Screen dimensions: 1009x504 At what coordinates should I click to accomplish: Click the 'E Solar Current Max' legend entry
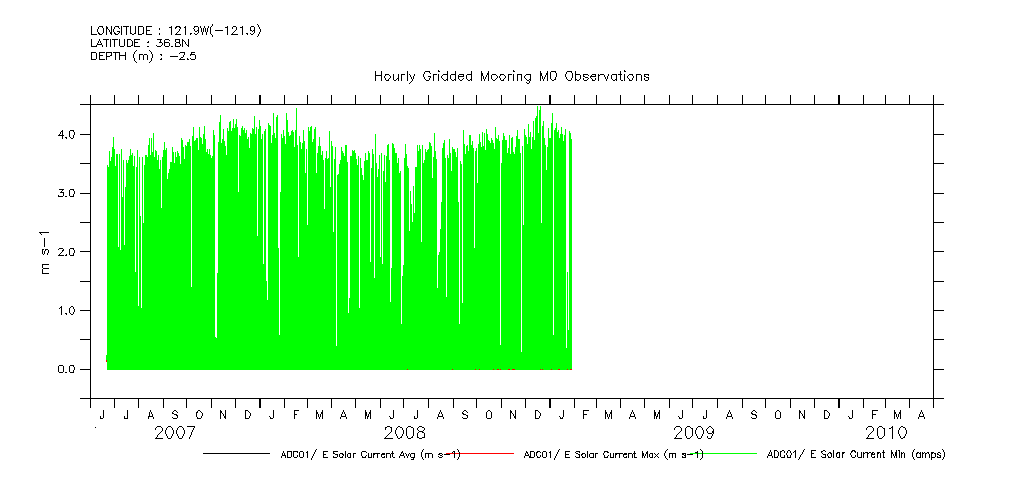point(613,454)
